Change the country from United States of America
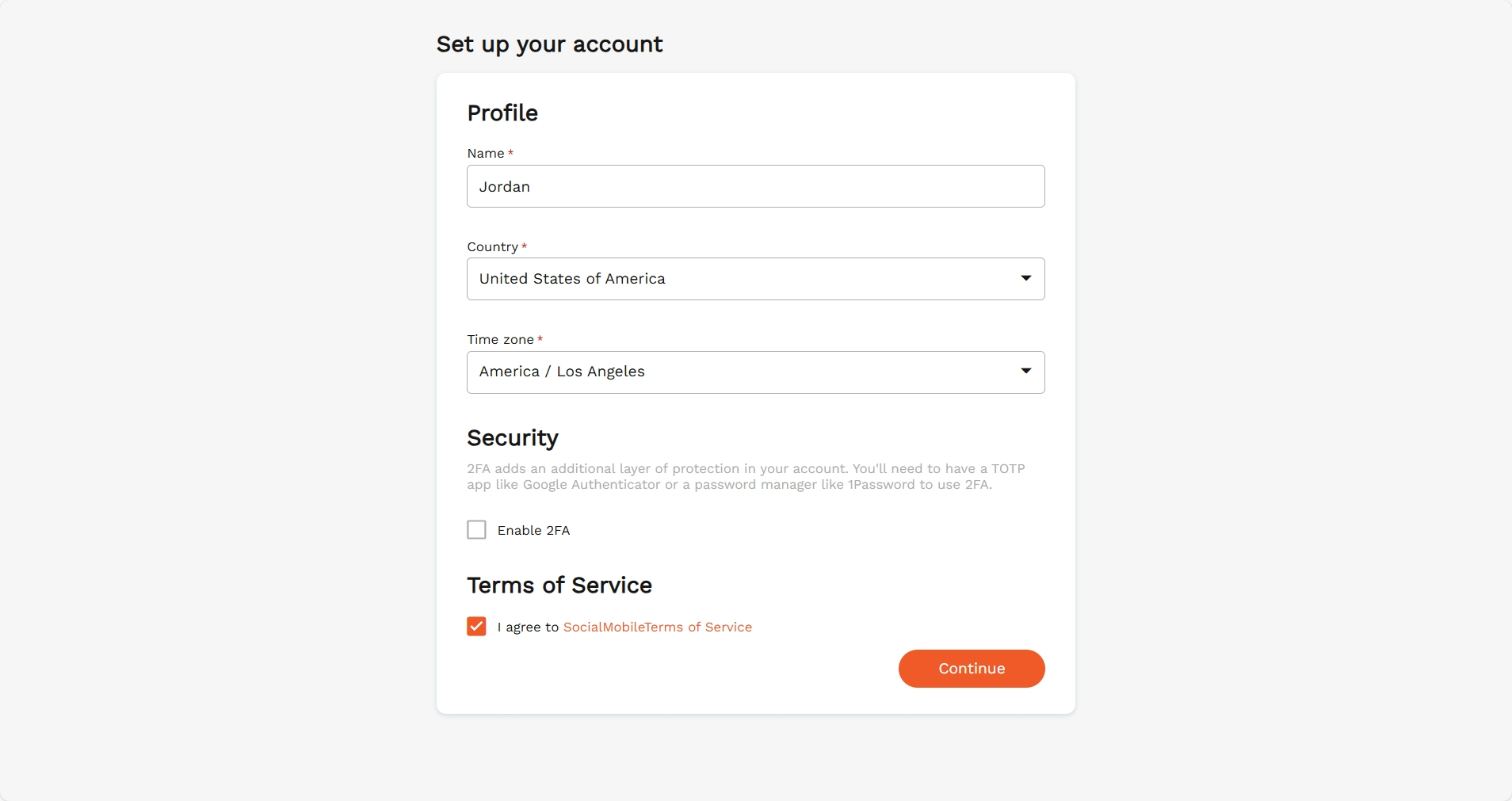 point(755,279)
